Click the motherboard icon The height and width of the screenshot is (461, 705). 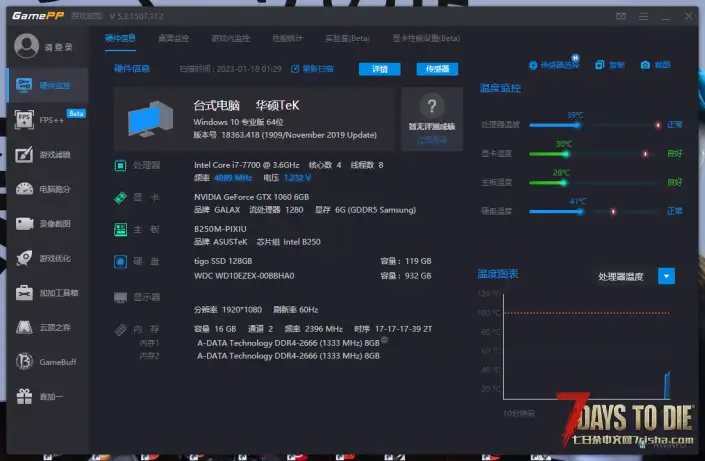tap(120, 229)
